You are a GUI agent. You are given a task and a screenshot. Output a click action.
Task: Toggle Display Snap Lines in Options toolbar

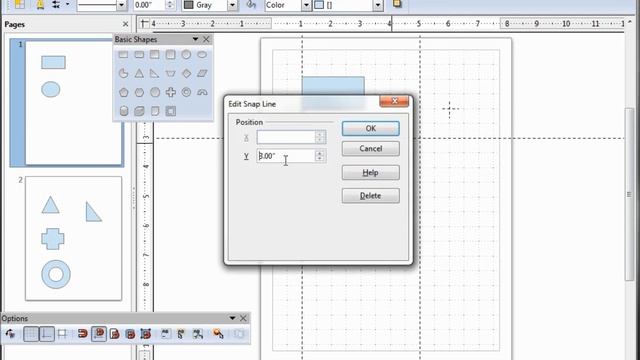coord(47,334)
